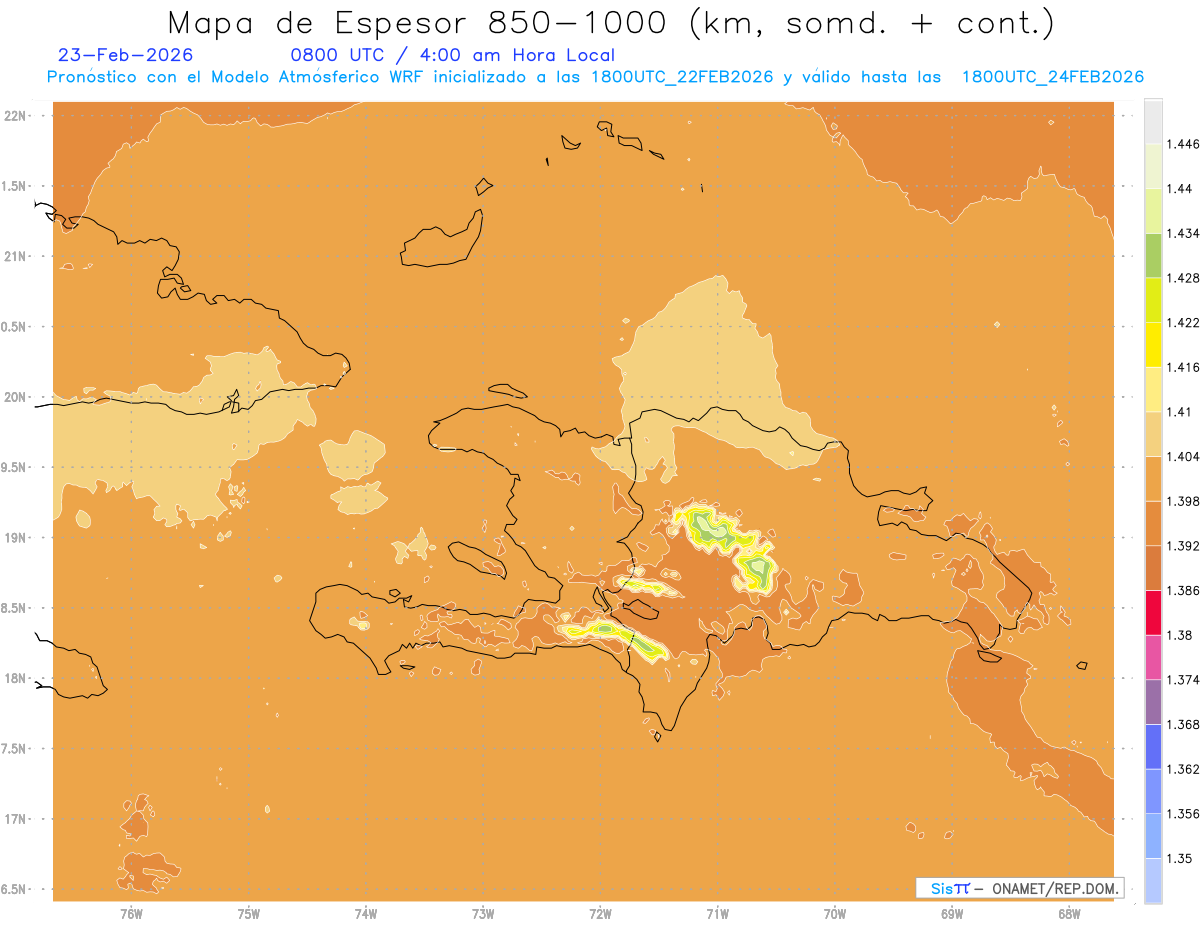Click legend value '1.404'
This screenshot has height=927, width=1200.
click(x=1182, y=457)
